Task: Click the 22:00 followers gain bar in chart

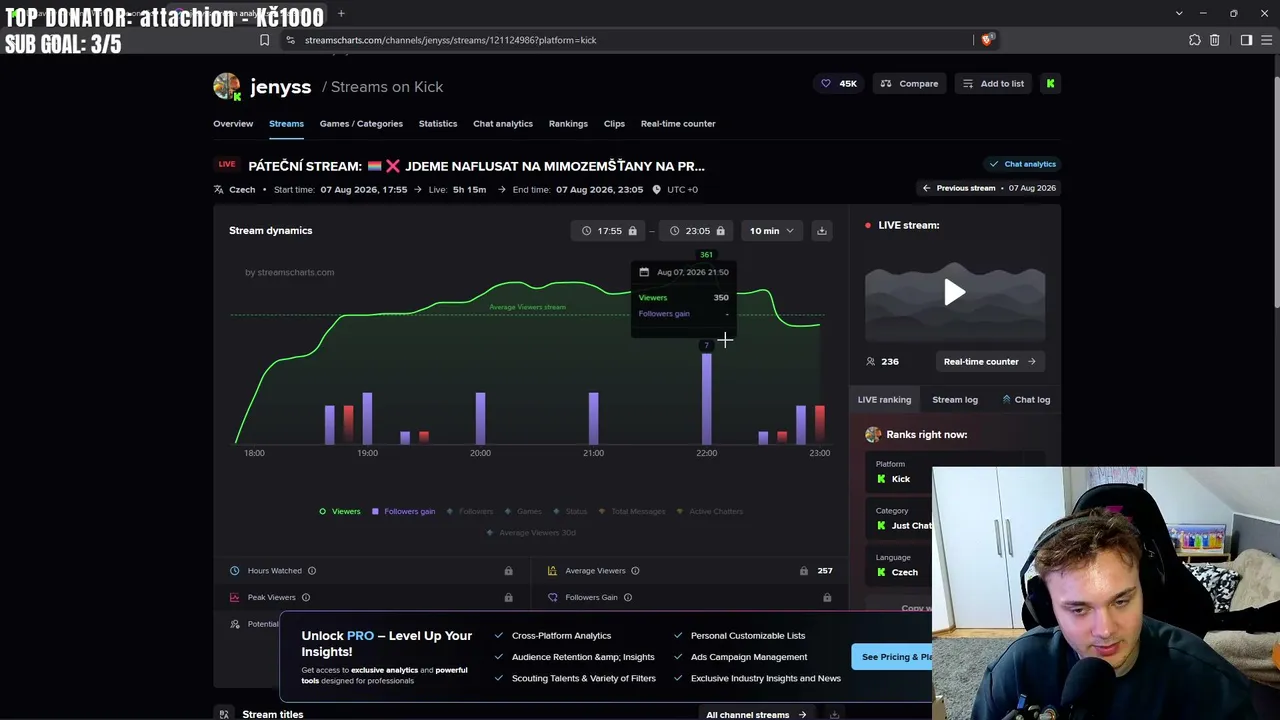Action: point(707,398)
